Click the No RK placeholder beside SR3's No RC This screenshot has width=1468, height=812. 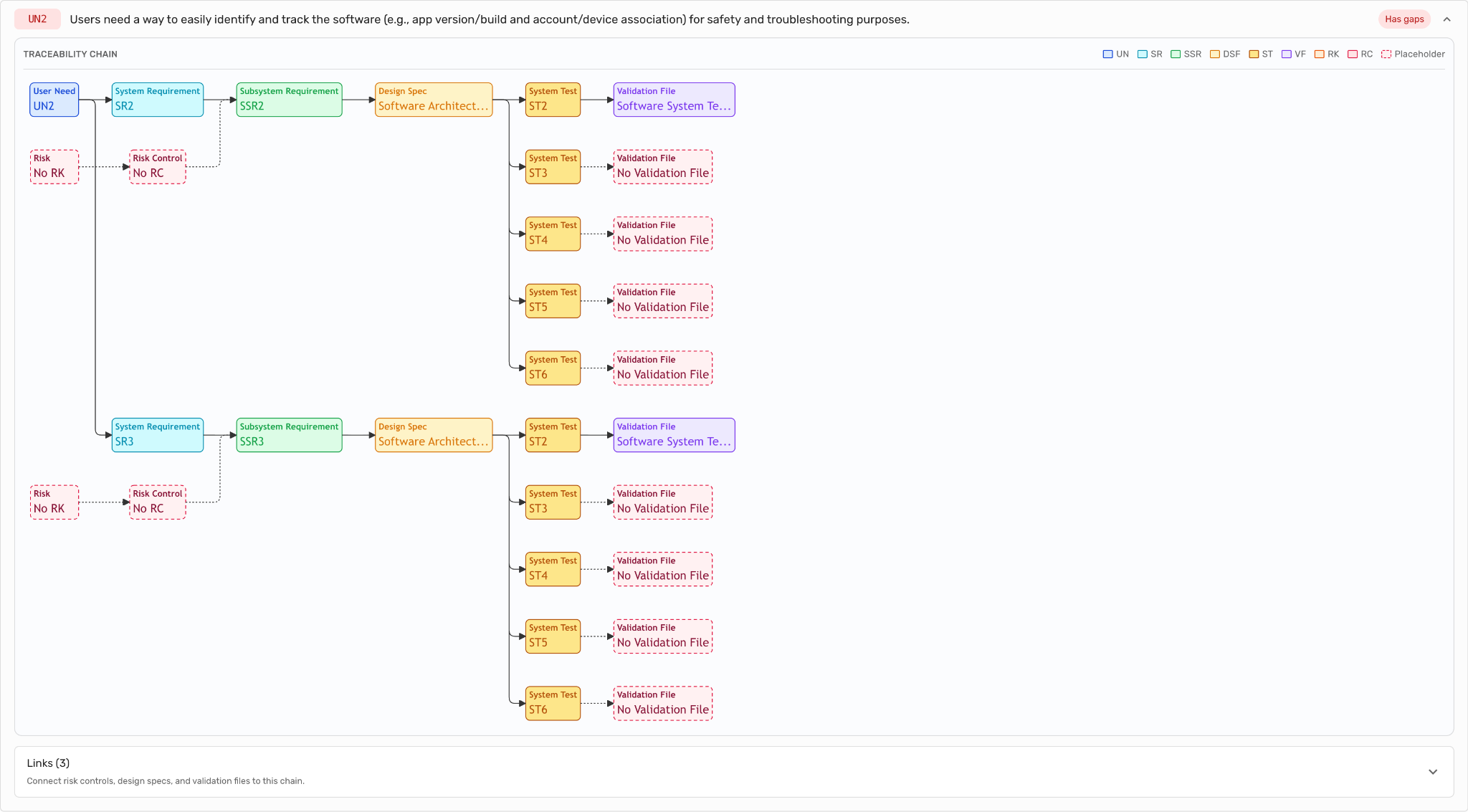coord(54,502)
